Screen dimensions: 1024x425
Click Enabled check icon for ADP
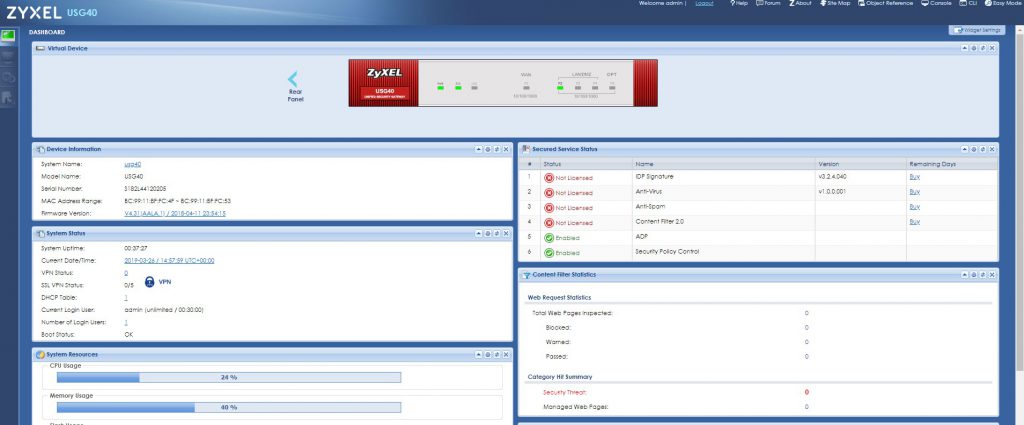pos(549,238)
